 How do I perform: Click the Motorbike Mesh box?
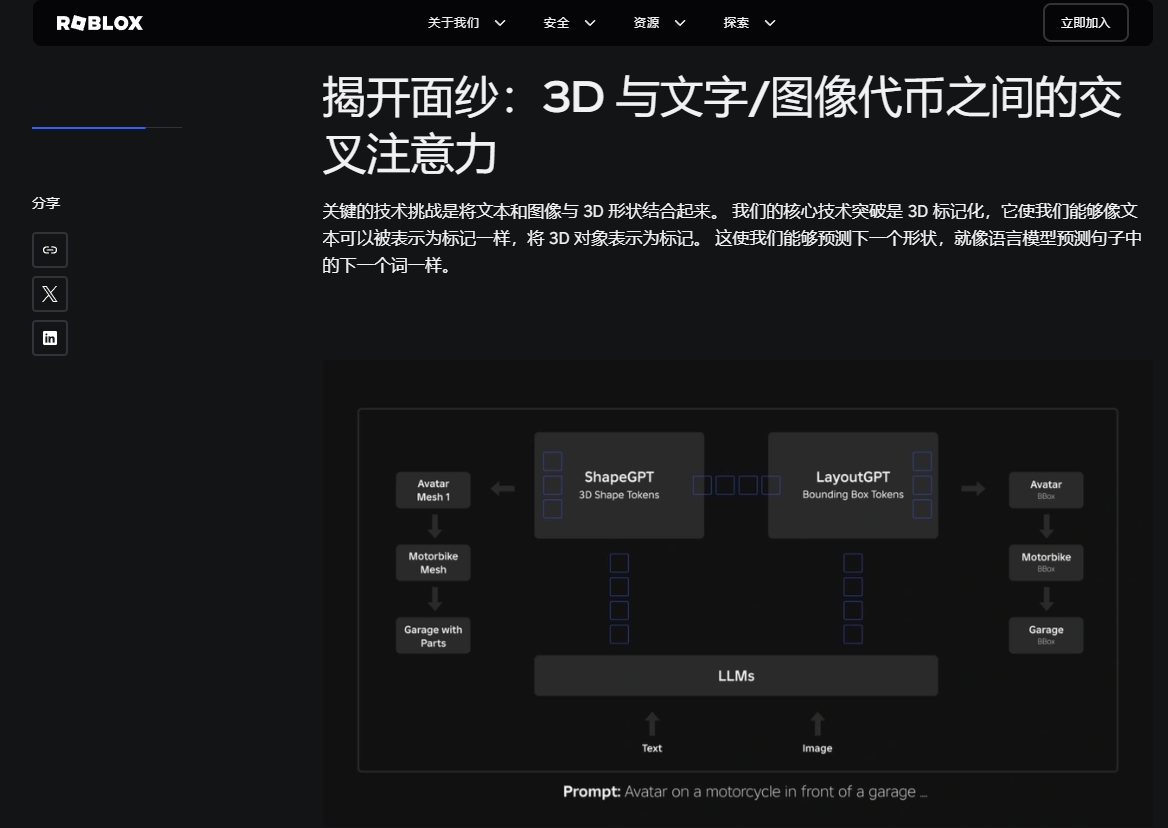[x=433, y=563]
